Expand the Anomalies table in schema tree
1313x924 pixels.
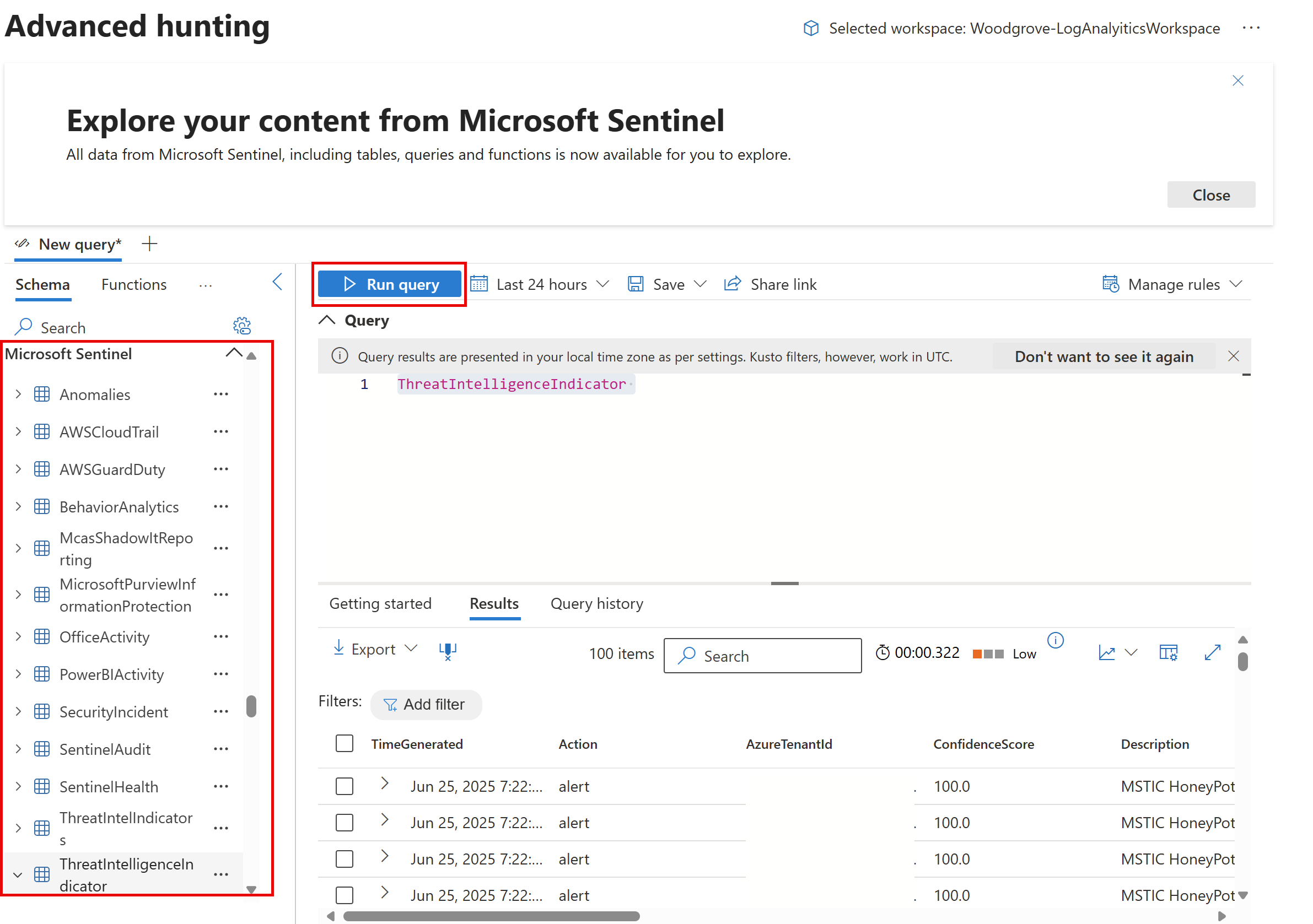[18, 394]
